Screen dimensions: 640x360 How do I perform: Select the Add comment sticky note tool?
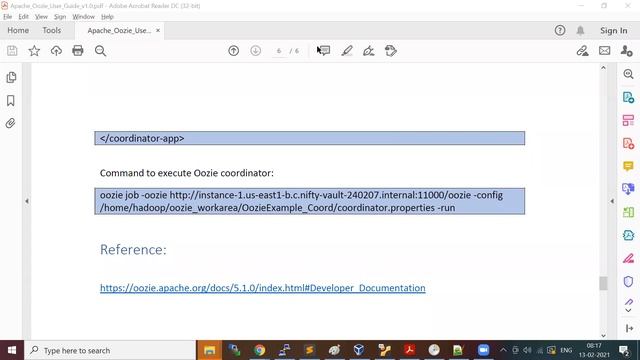click(x=324, y=51)
